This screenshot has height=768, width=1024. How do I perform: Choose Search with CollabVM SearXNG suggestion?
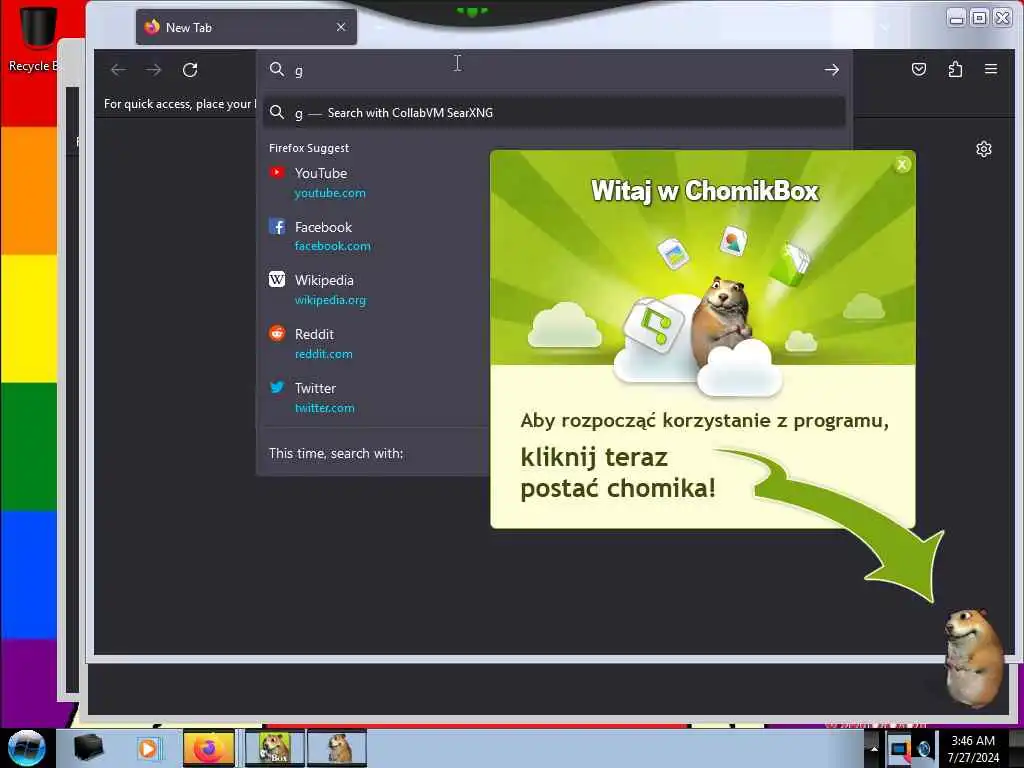point(554,113)
